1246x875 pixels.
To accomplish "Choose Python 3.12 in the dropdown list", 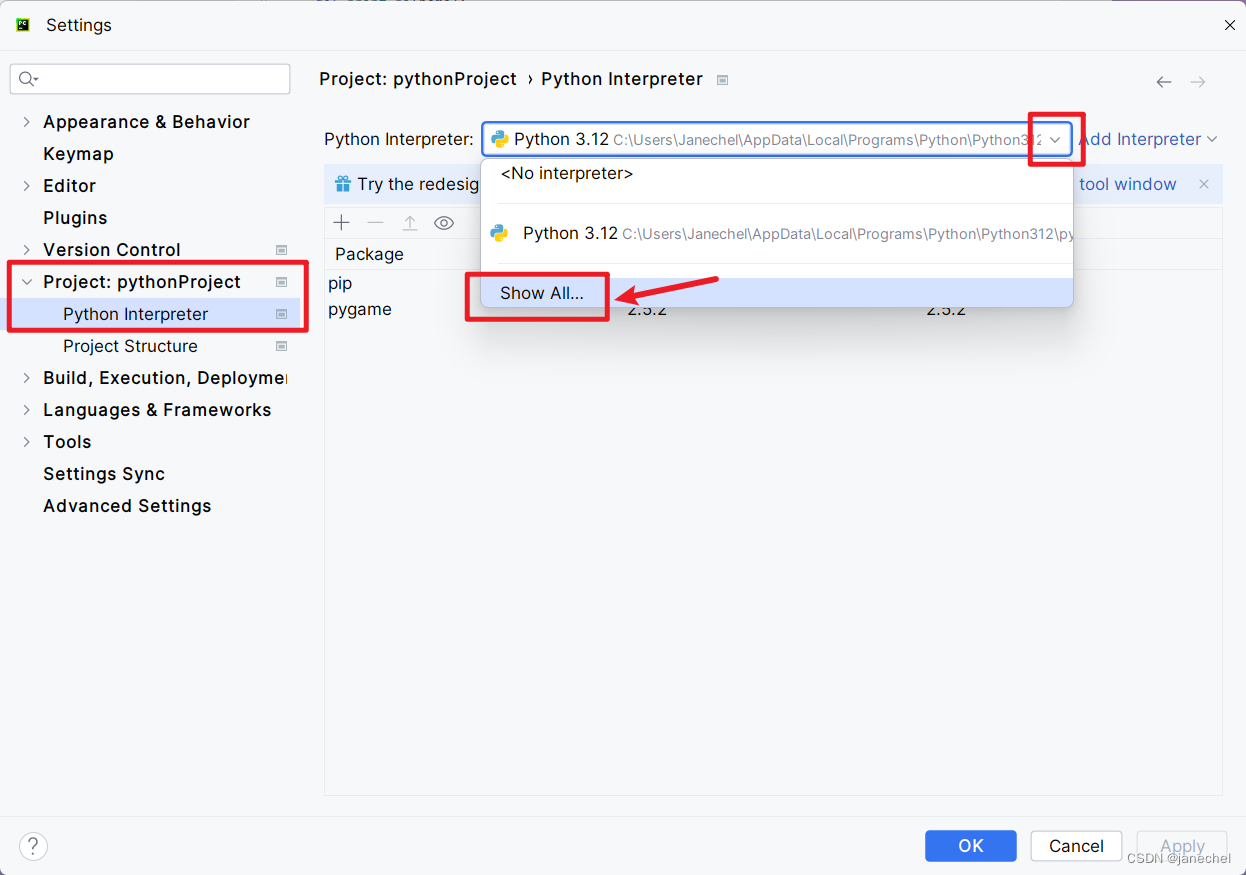I will coord(777,234).
